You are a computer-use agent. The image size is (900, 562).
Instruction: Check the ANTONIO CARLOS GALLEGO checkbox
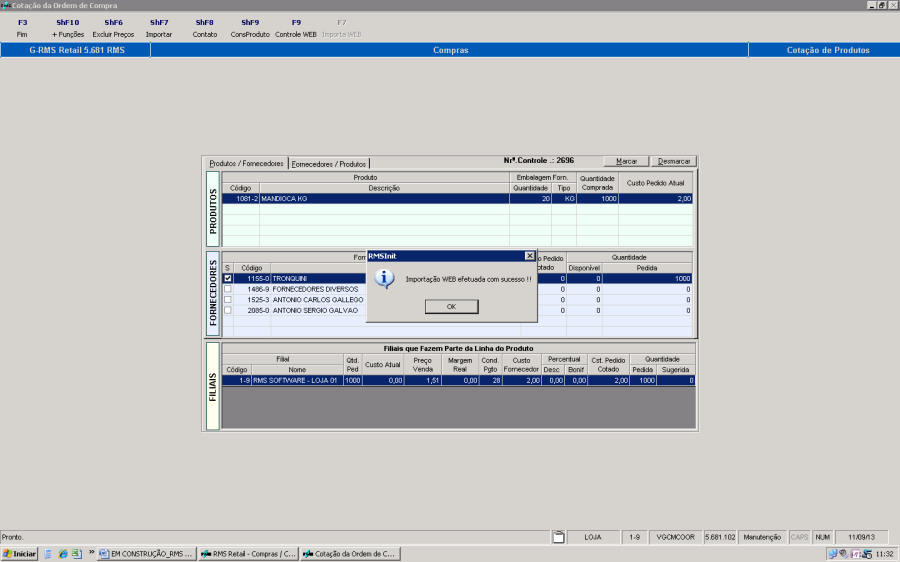(227, 300)
